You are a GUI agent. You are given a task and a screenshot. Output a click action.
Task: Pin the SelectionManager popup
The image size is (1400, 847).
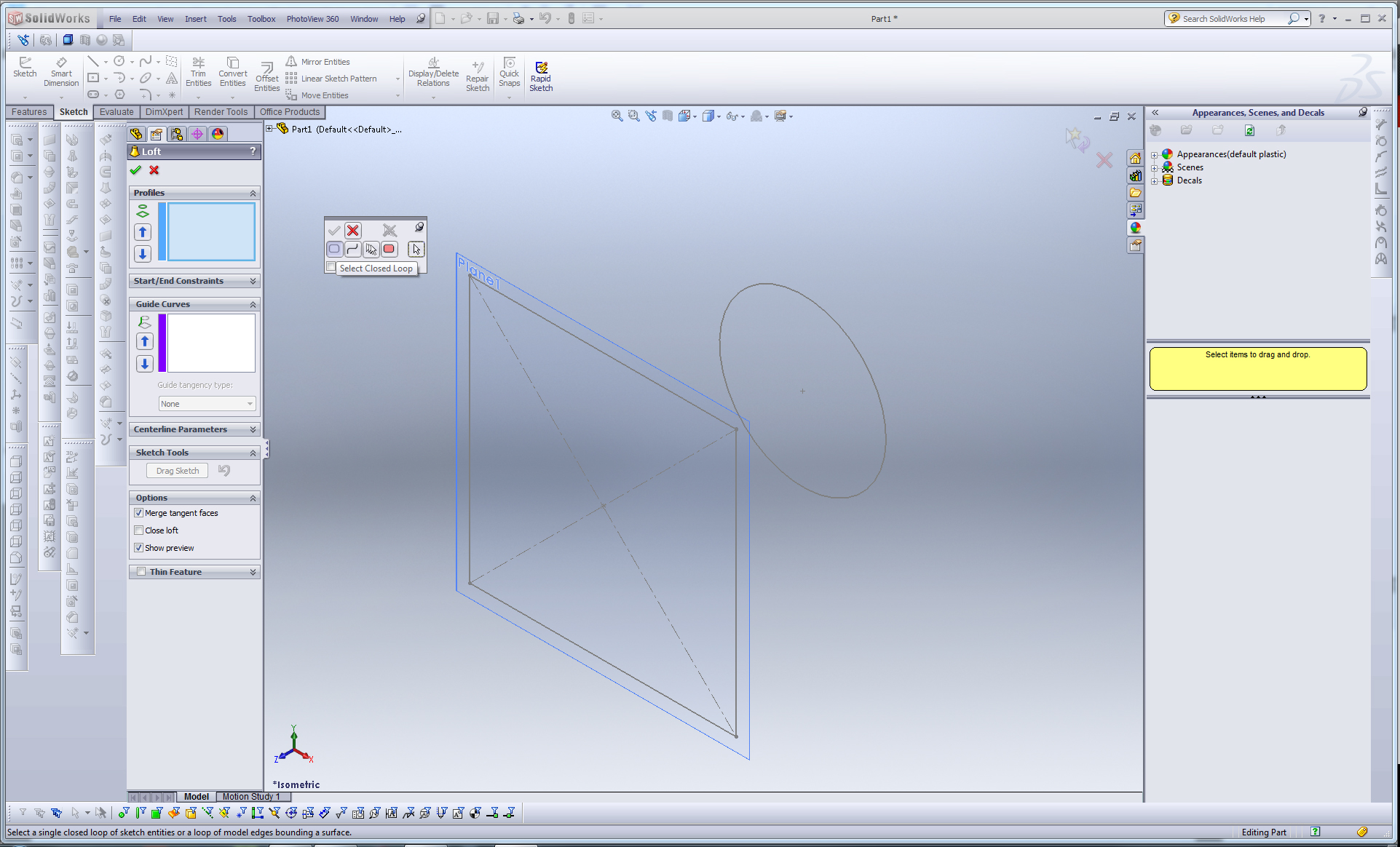419,227
